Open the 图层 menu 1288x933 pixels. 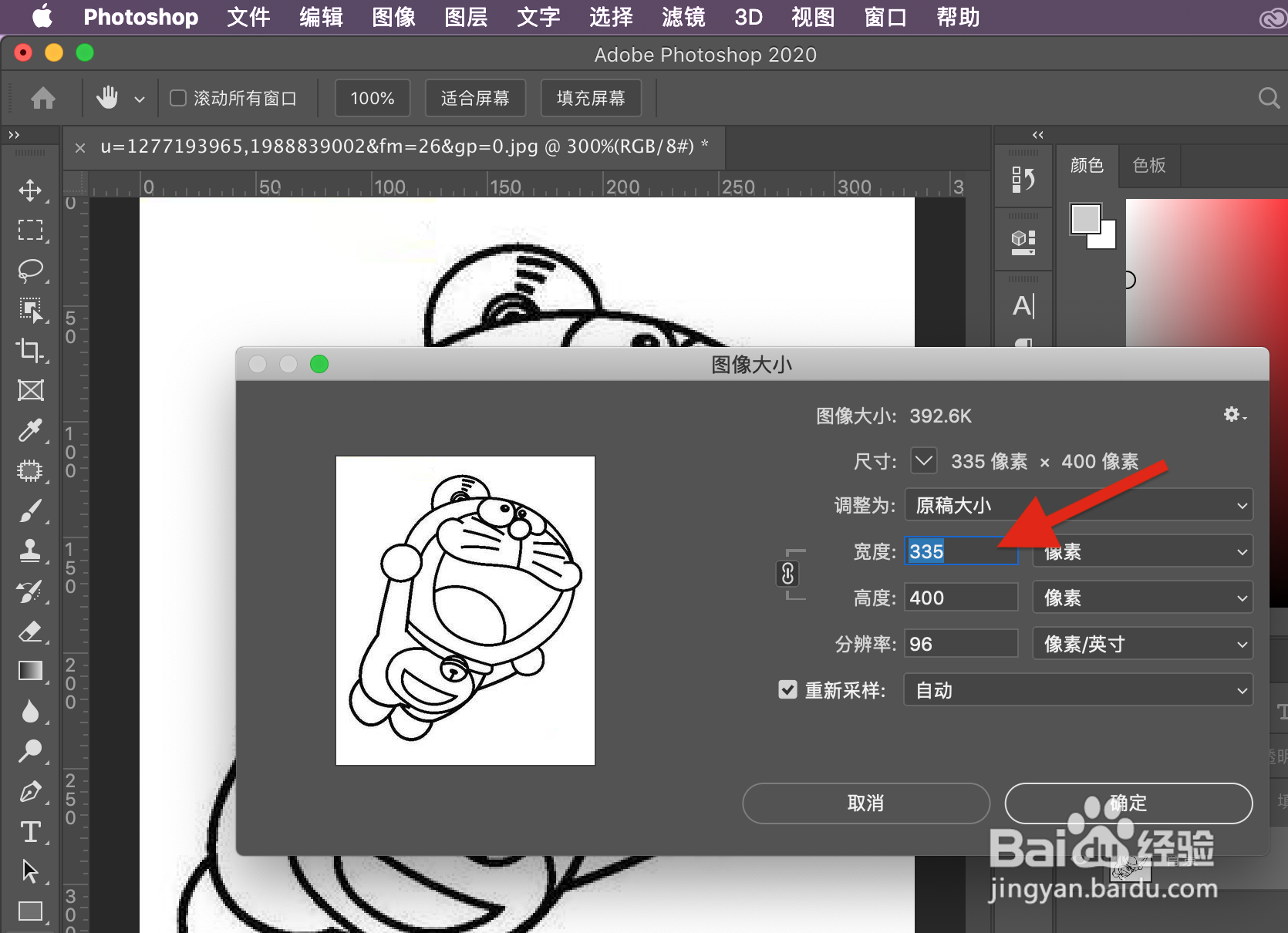(466, 17)
